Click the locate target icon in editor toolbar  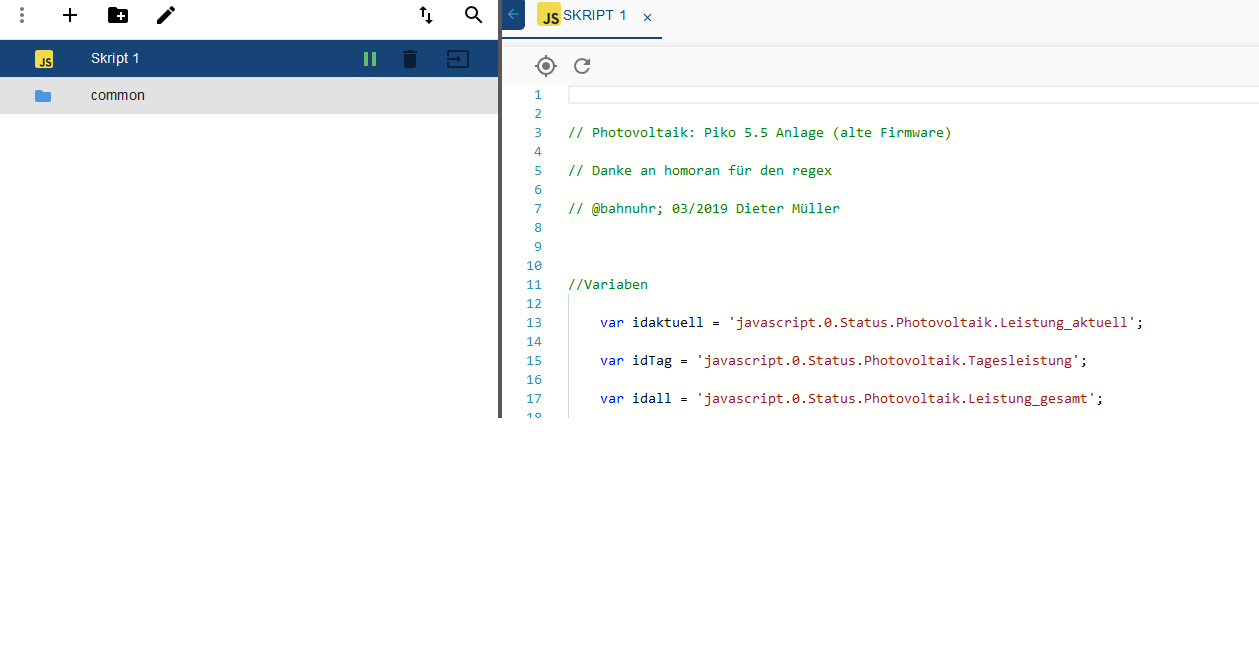click(x=546, y=66)
